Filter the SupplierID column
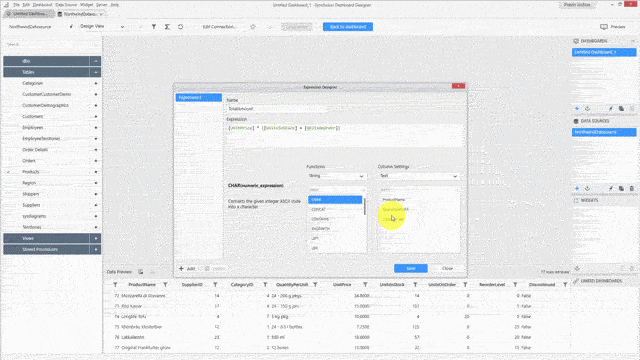640x360 pixels. coord(215,285)
